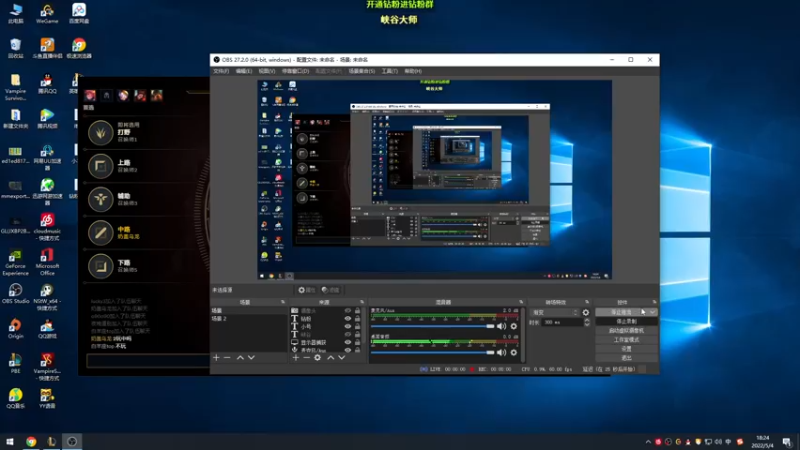800x450 pixels.
Task: Mute the 麦克风/Aux channel speaker icon
Action: pos(502,326)
